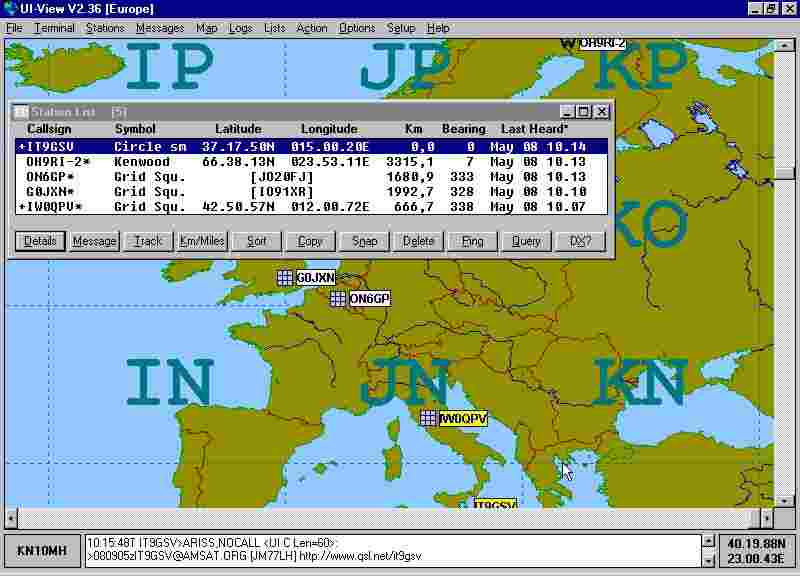Click the Km/Miles unit toggle button
800x576 pixels.
202,241
